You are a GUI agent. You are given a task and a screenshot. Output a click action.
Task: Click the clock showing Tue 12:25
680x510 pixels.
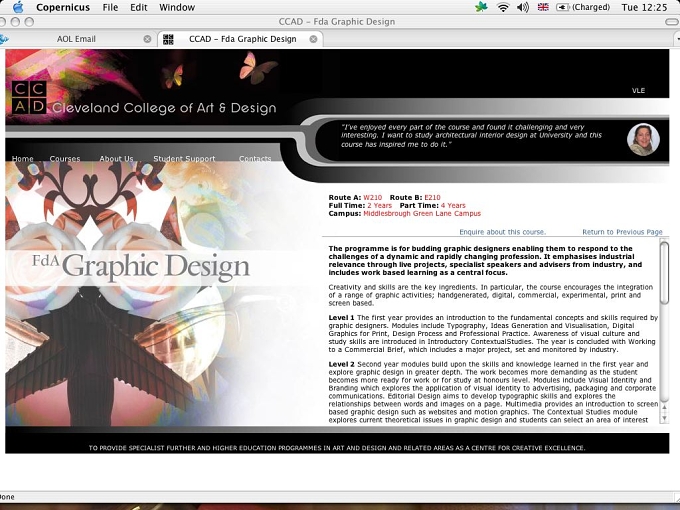[644, 7]
